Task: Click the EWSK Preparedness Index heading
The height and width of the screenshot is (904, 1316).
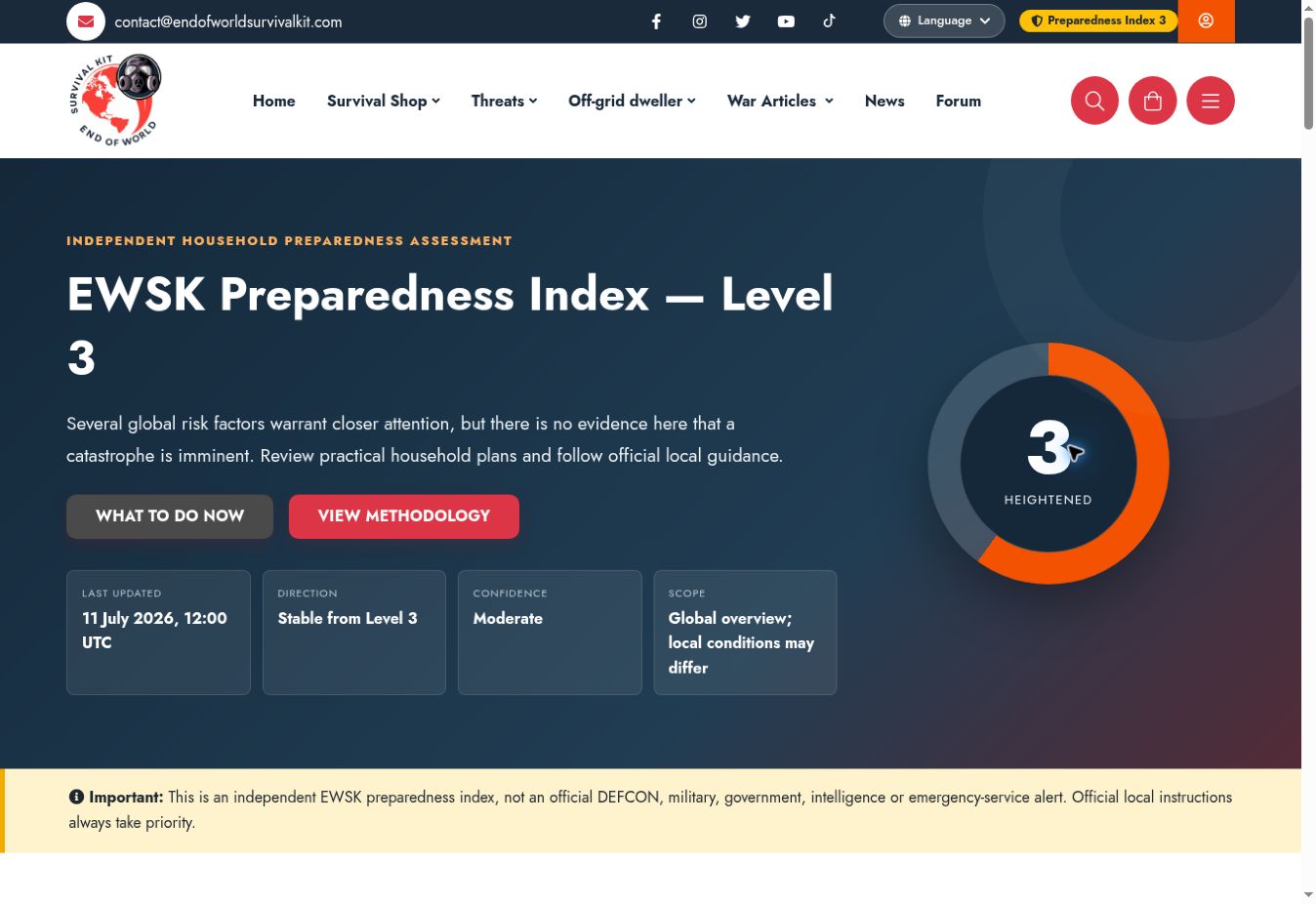Action: [x=450, y=325]
